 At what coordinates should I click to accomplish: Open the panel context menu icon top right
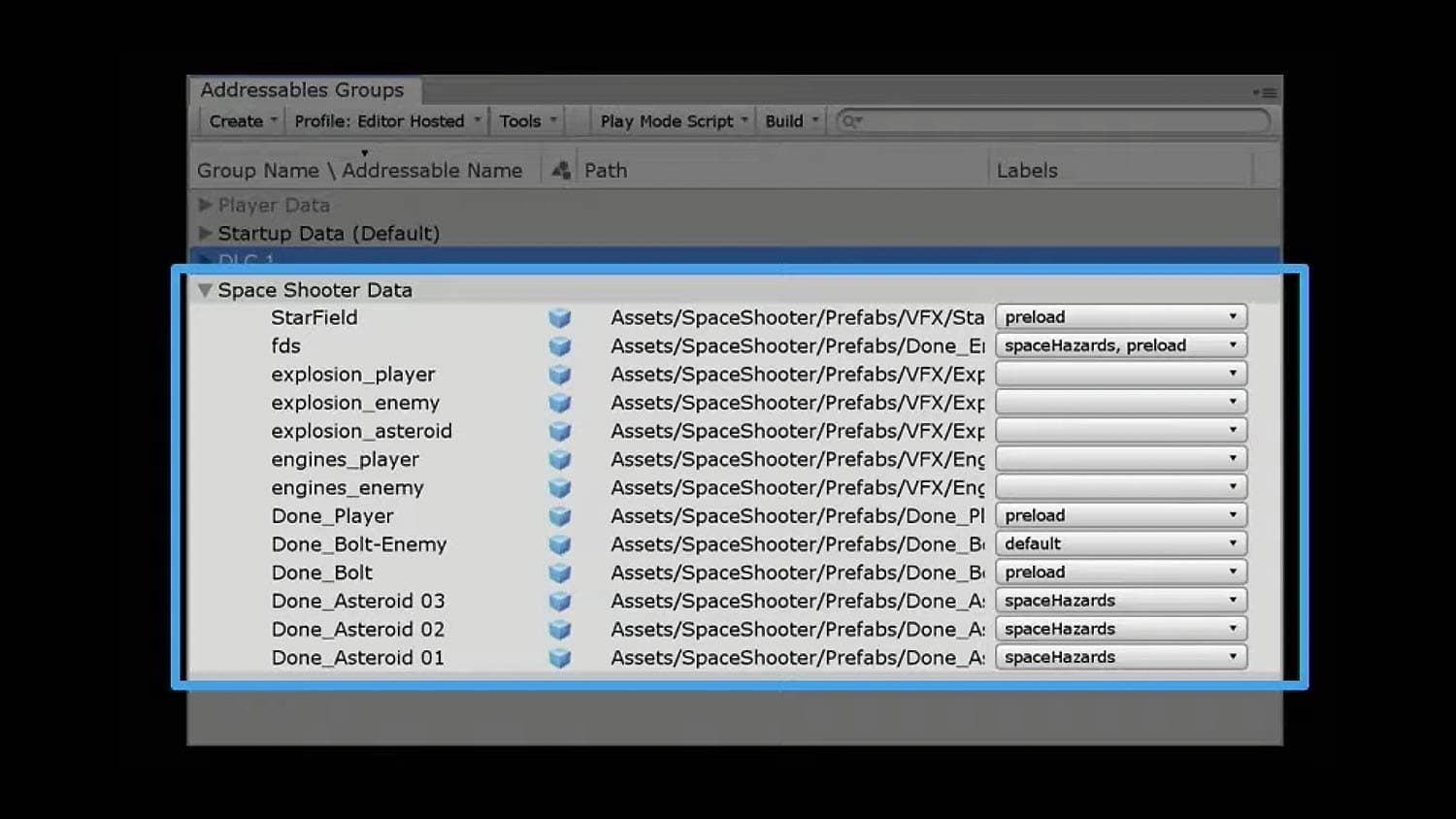tap(1267, 92)
